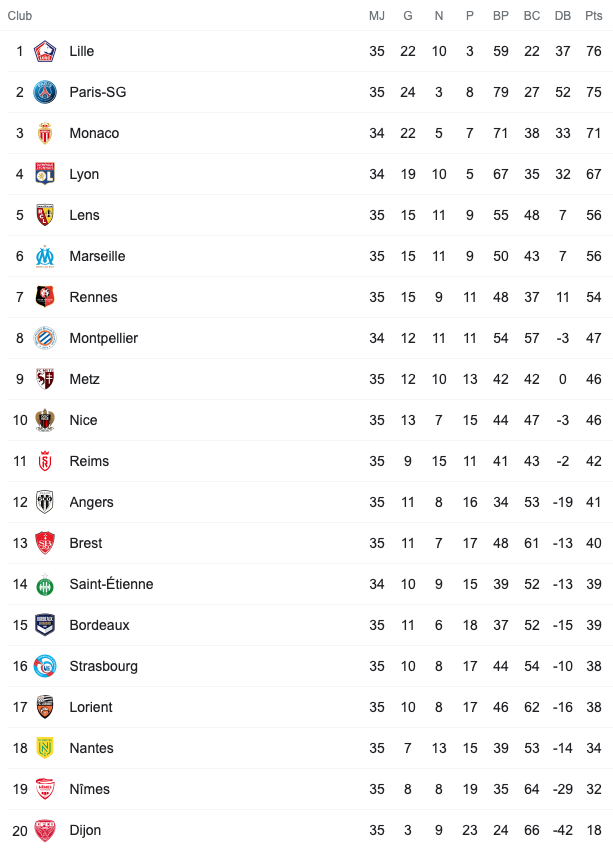
Task: Click the Paris-SG club logo
Action: tap(45, 92)
